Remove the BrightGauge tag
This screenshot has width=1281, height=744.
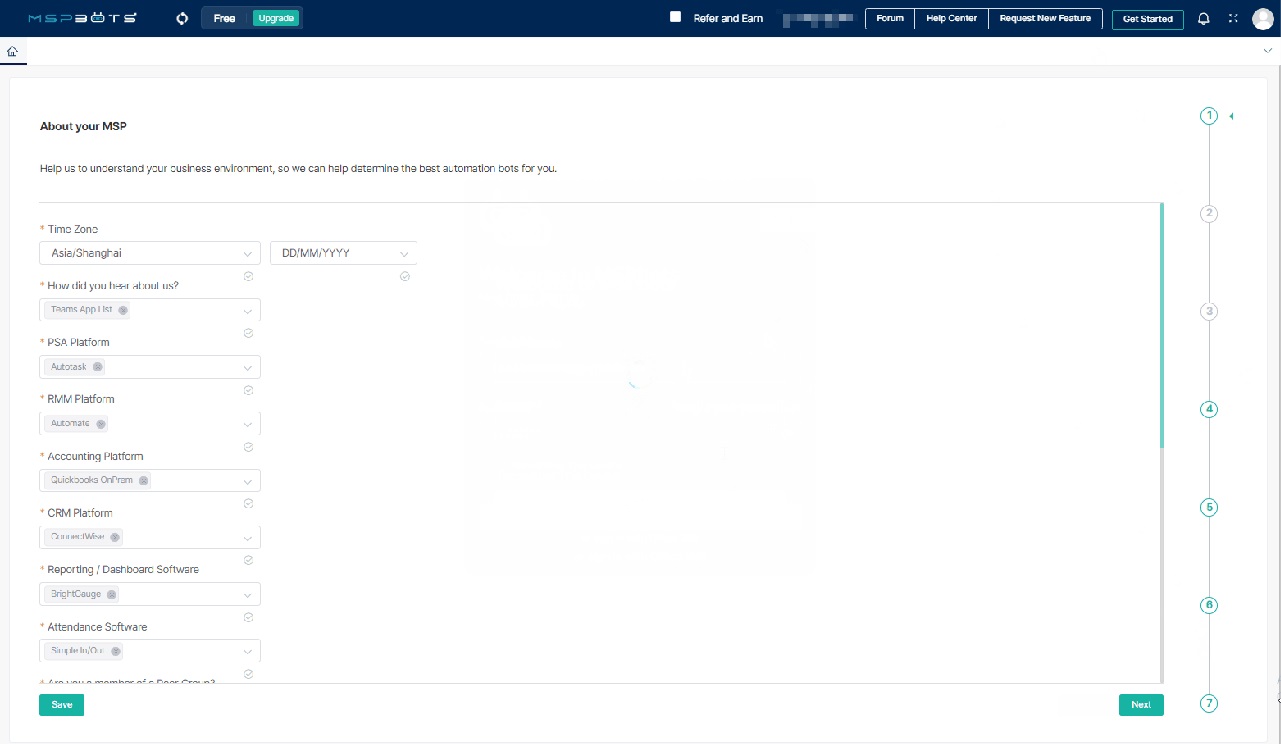pyautogui.click(x=112, y=594)
